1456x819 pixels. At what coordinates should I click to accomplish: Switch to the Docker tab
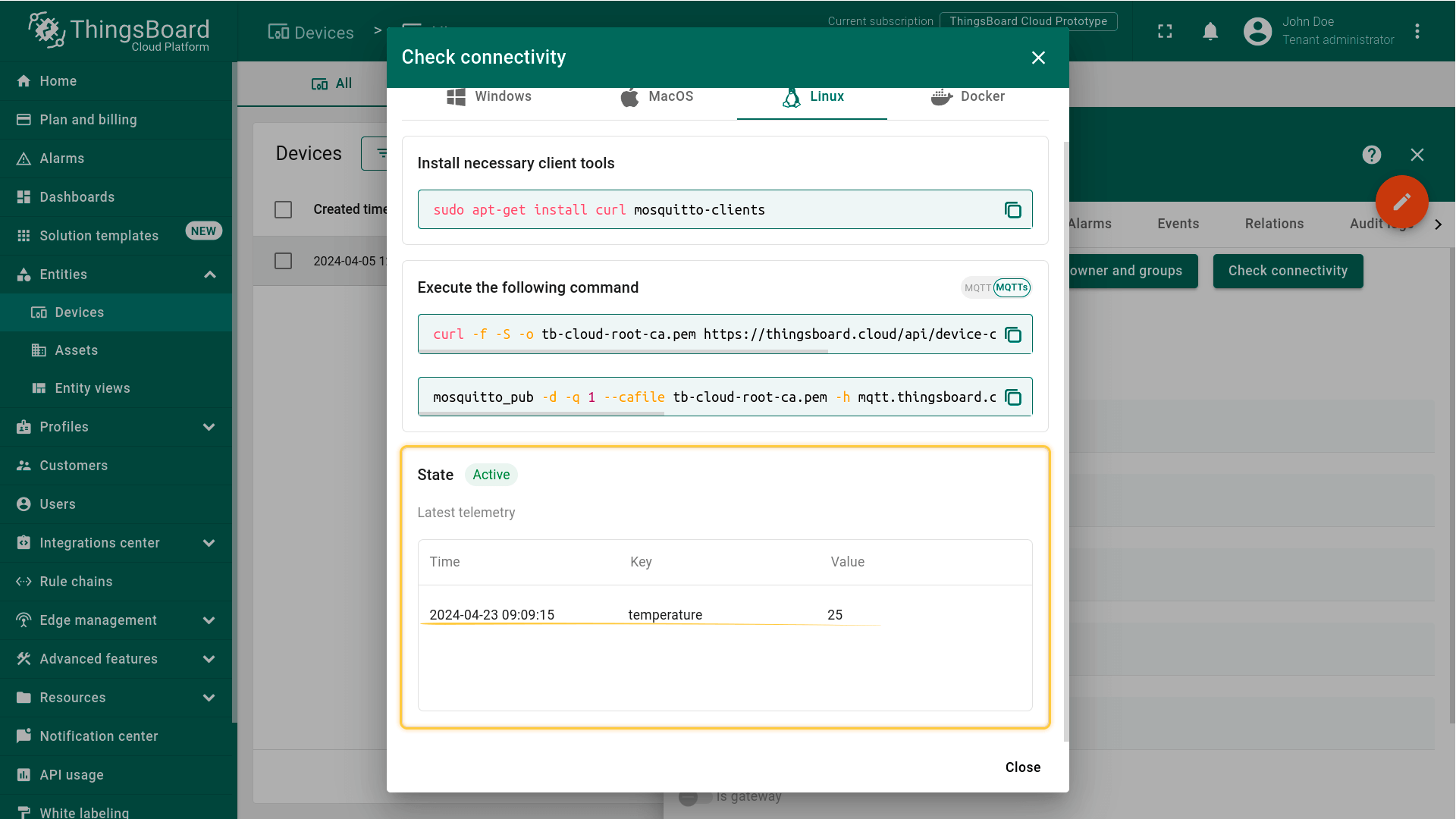(x=968, y=97)
